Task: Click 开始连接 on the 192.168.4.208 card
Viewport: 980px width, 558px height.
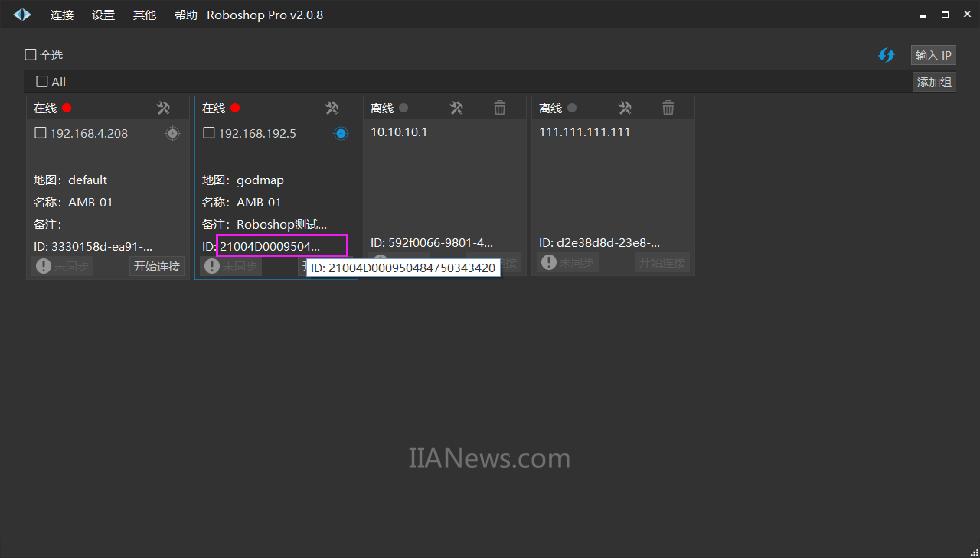Action: click(157, 266)
